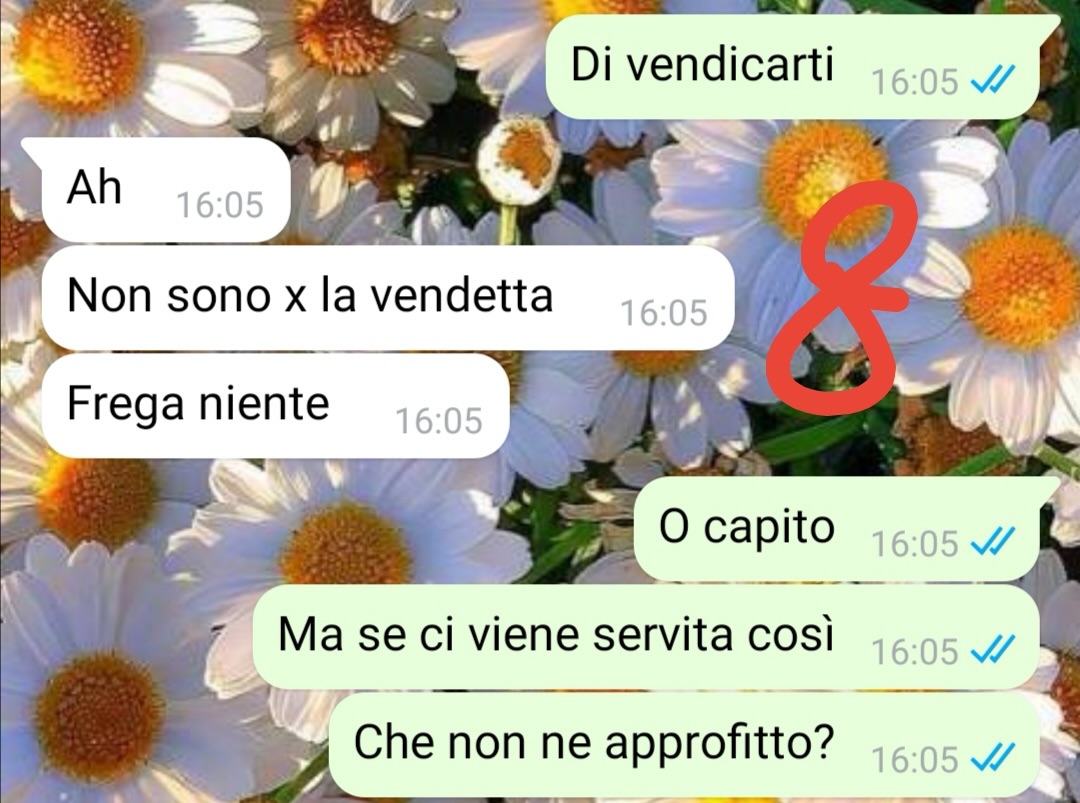Select the Che non ne approfitto? message
The width and height of the screenshot is (1080, 803).
[684, 744]
